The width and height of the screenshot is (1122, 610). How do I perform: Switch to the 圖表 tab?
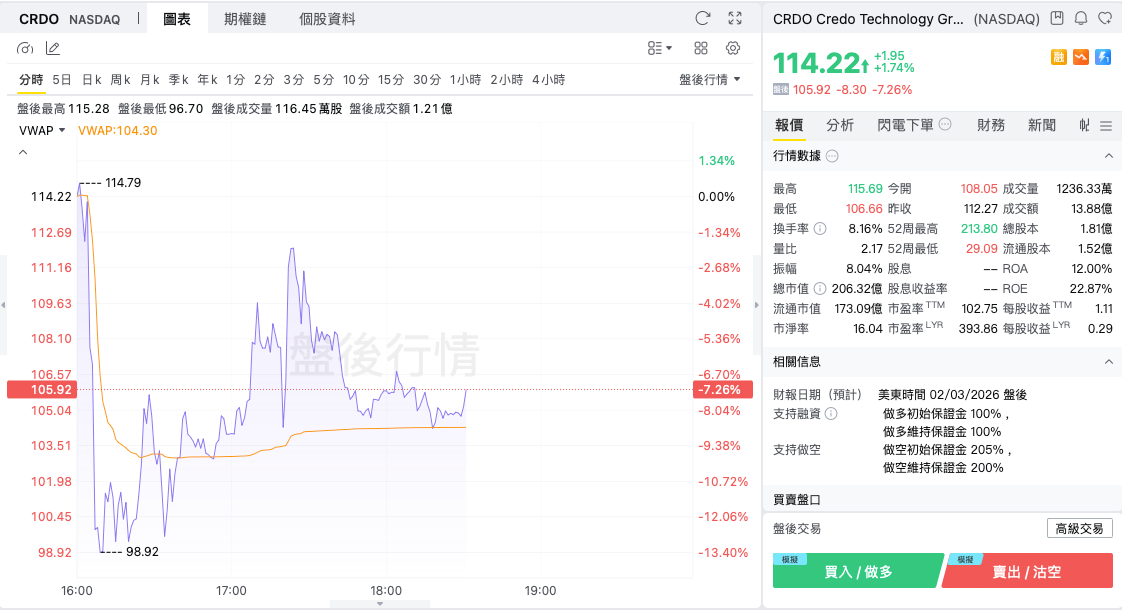point(177,19)
